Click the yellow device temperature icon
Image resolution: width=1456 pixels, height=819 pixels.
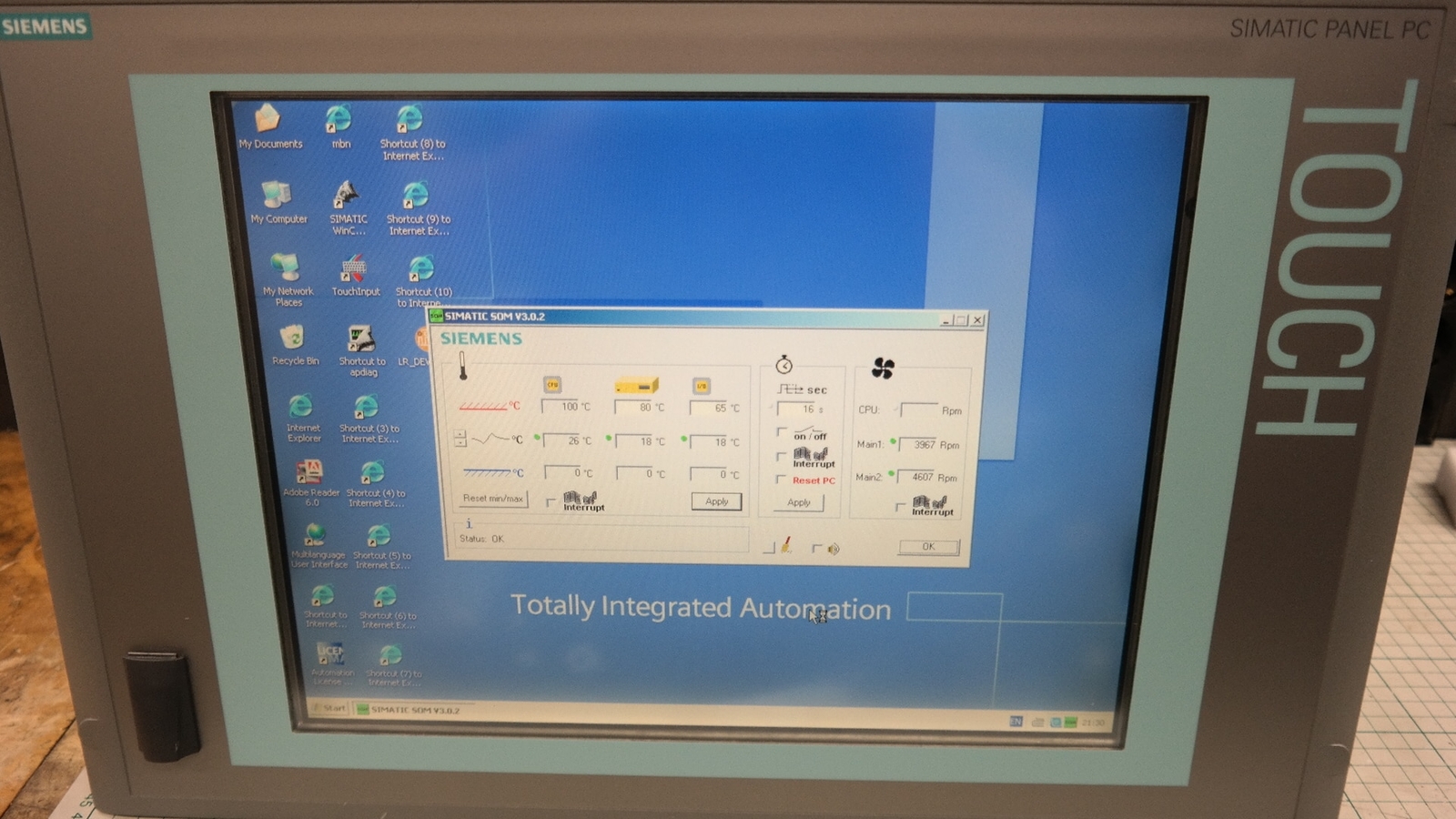(x=636, y=386)
